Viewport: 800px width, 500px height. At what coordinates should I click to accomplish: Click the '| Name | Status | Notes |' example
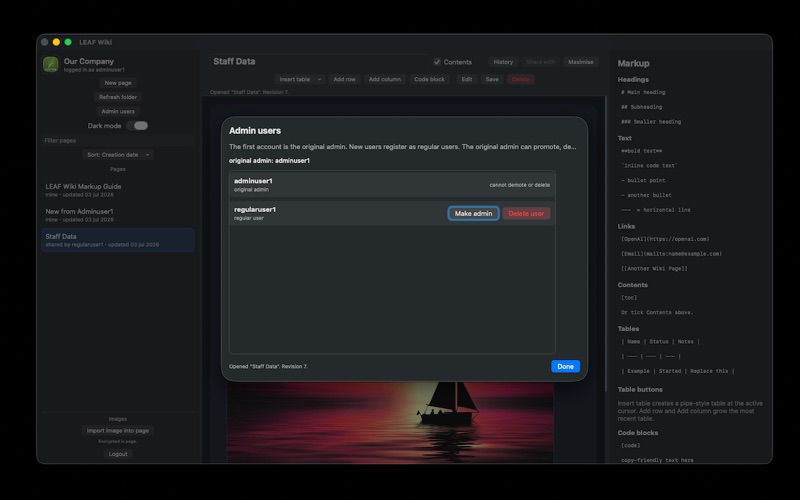tap(660, 342)
